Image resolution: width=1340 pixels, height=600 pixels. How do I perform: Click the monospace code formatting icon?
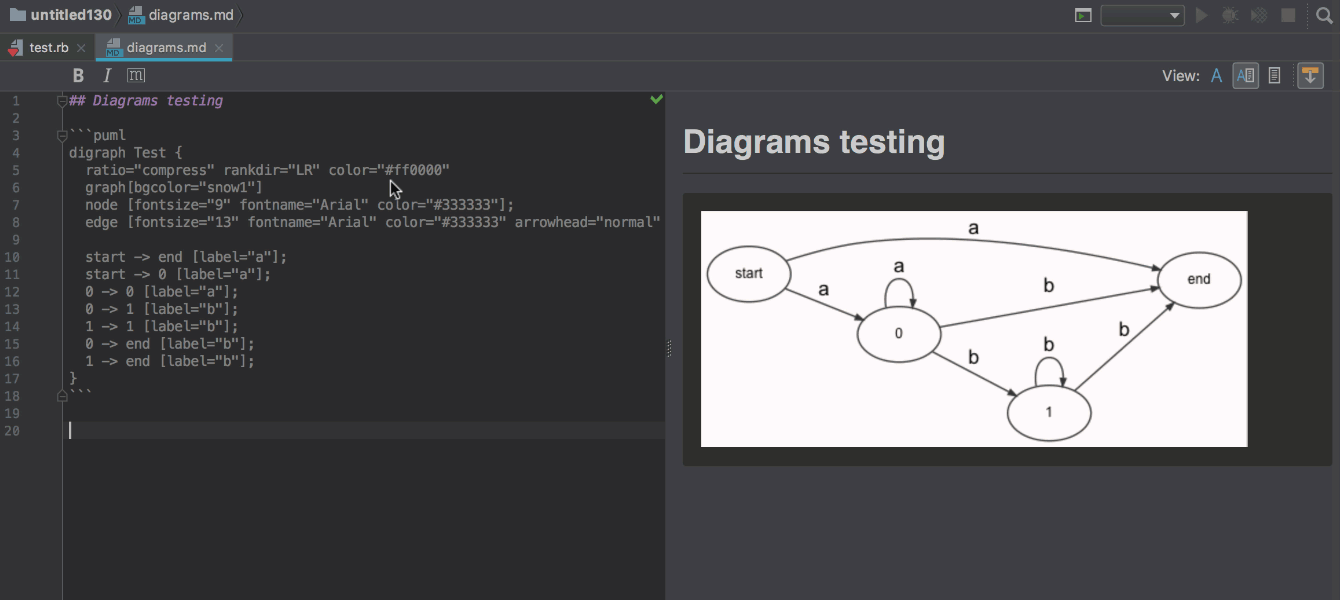[x=136, y=76]
